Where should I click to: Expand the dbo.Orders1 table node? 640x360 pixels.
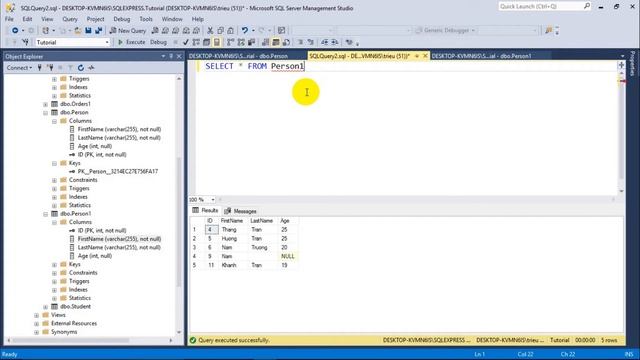point(46,104)
